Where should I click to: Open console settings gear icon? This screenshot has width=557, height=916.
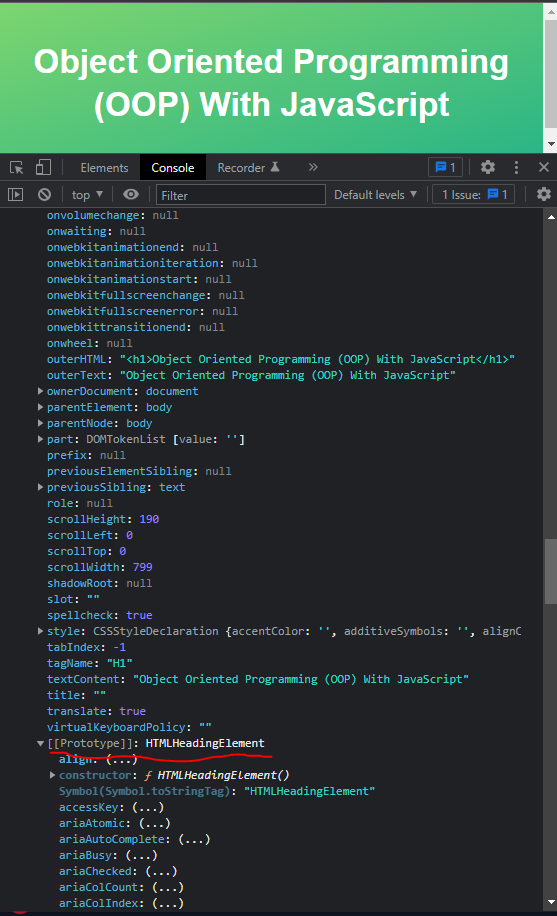pyautogui.click(x=544, y=195)
